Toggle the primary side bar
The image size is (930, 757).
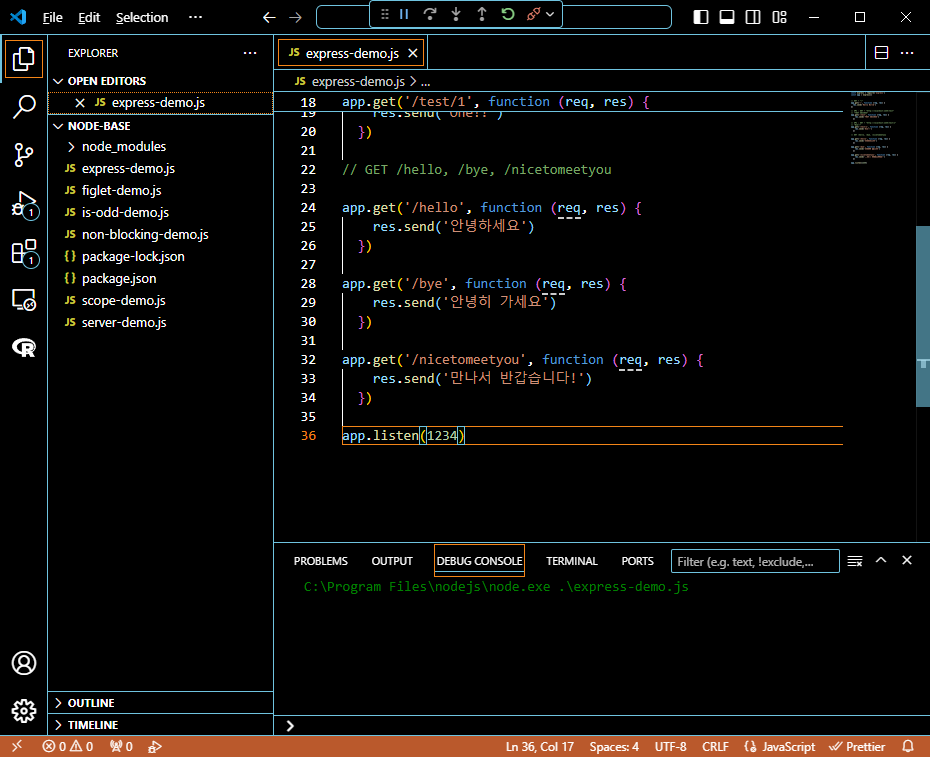701,17
